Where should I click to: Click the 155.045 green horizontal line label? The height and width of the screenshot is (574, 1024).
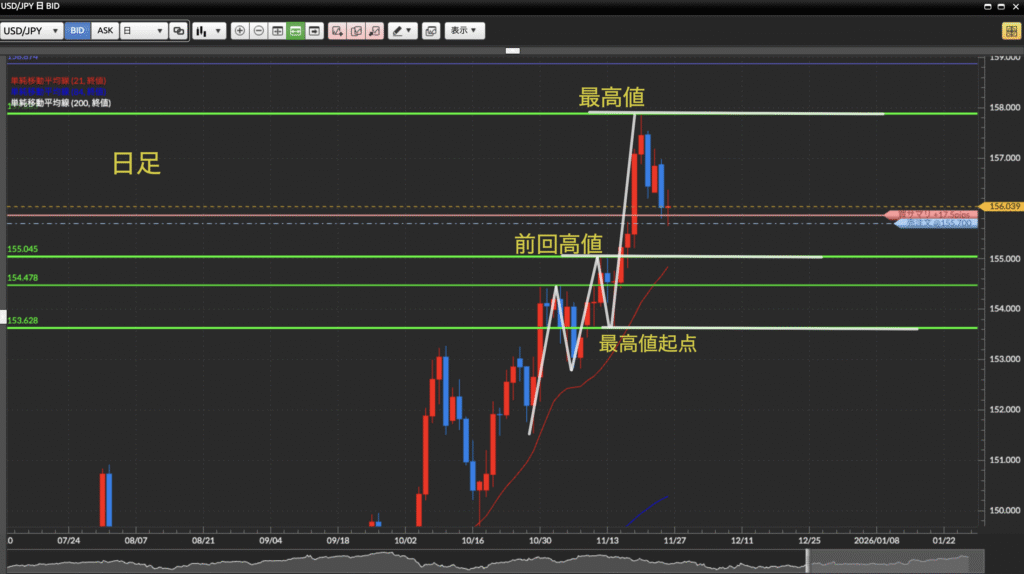[23, 249]
